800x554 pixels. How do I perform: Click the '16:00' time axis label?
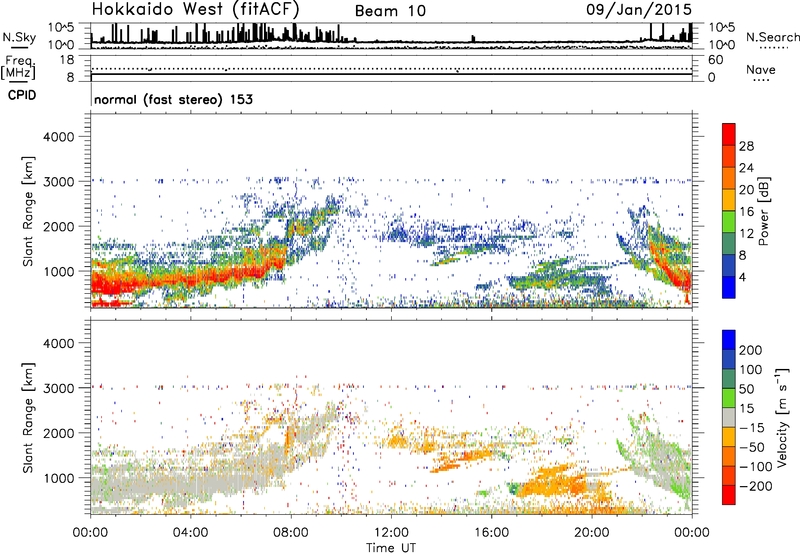491,533
